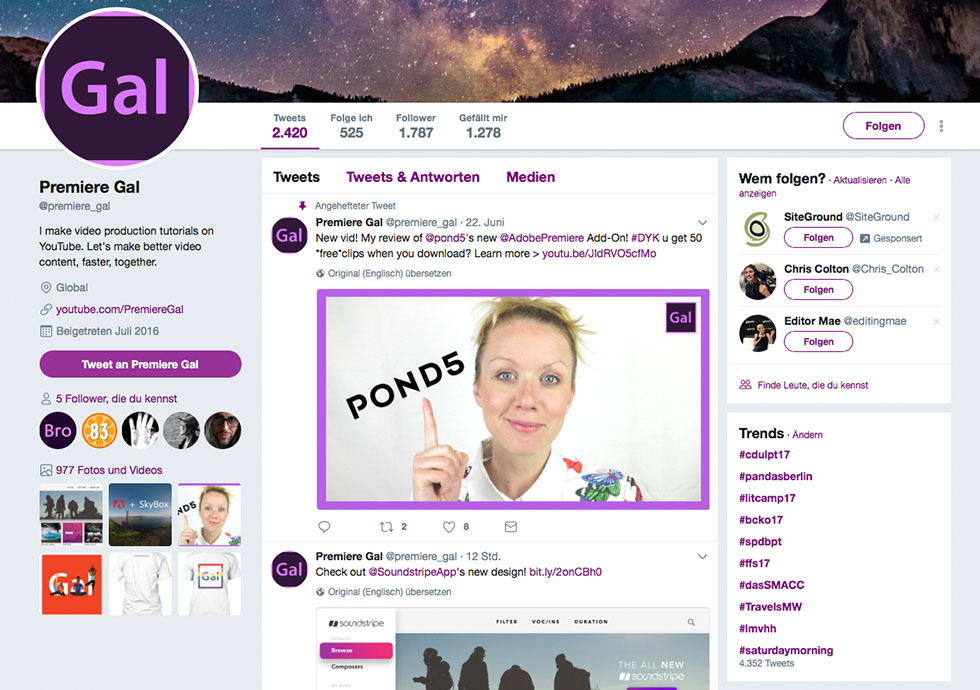Like the pinned tweet with heart icon
This screenshot has width=980, height=690.
pos(449,527)
